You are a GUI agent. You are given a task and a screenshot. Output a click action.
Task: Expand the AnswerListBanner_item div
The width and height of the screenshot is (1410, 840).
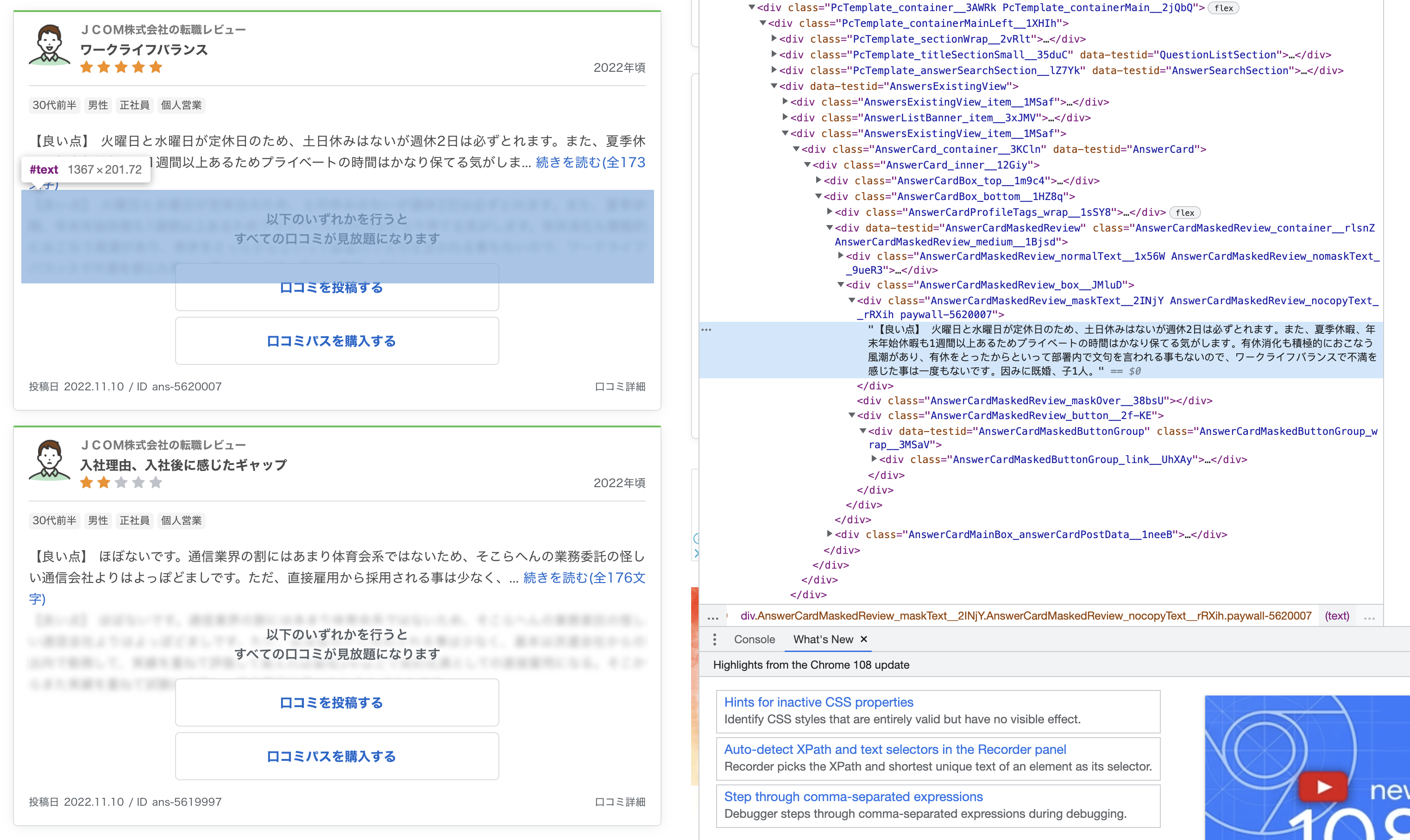pyautogui.click(x=785, y=117)
